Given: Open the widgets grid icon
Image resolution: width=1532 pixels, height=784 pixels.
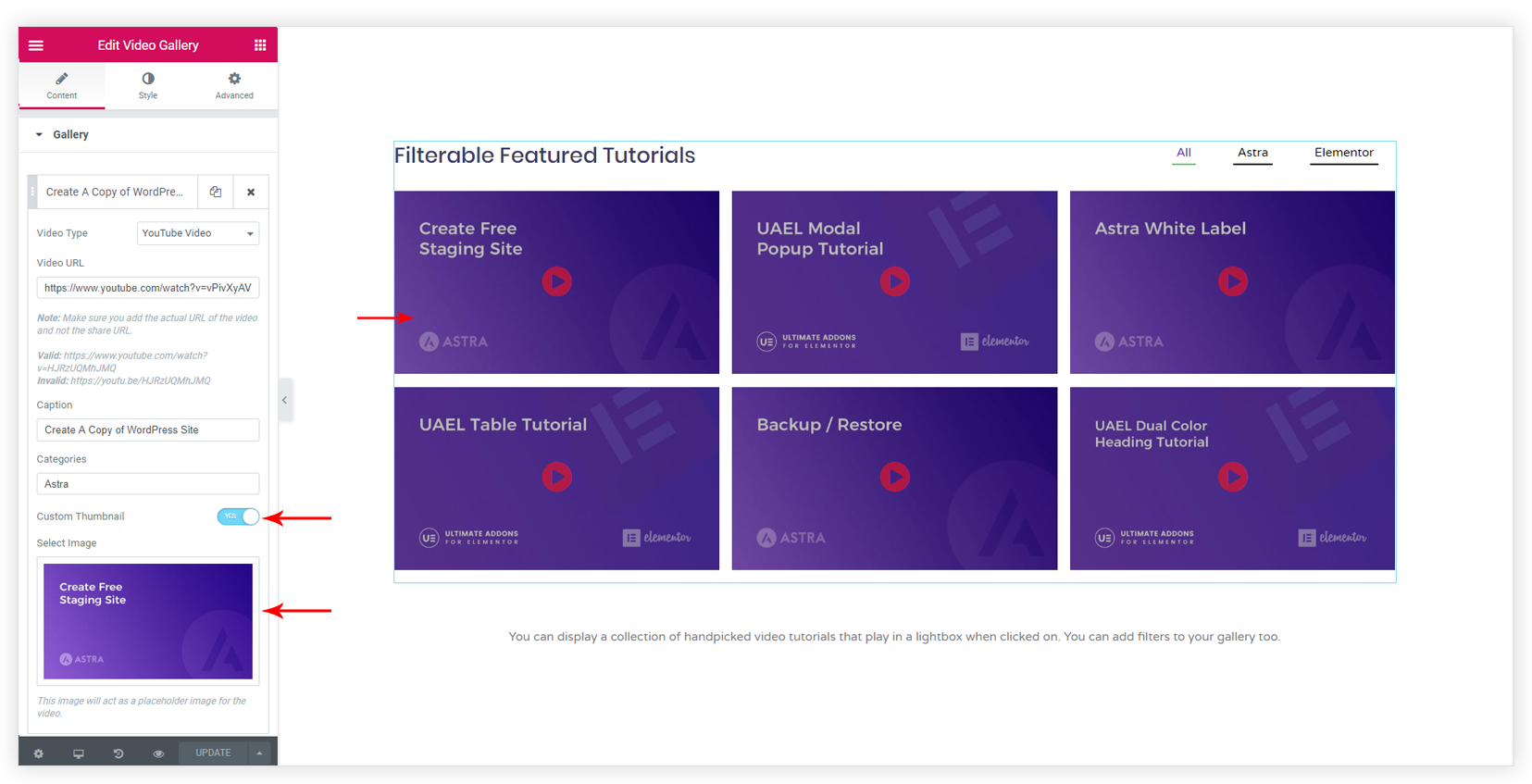Looking at the screenshot, I should [x=260, y=45].
